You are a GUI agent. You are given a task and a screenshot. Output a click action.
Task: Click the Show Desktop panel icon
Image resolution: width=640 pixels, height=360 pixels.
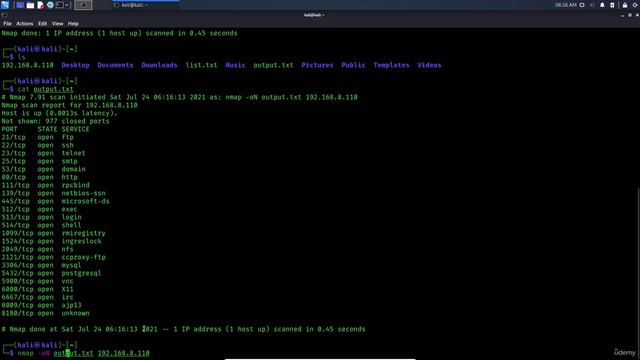coord(20,5)
